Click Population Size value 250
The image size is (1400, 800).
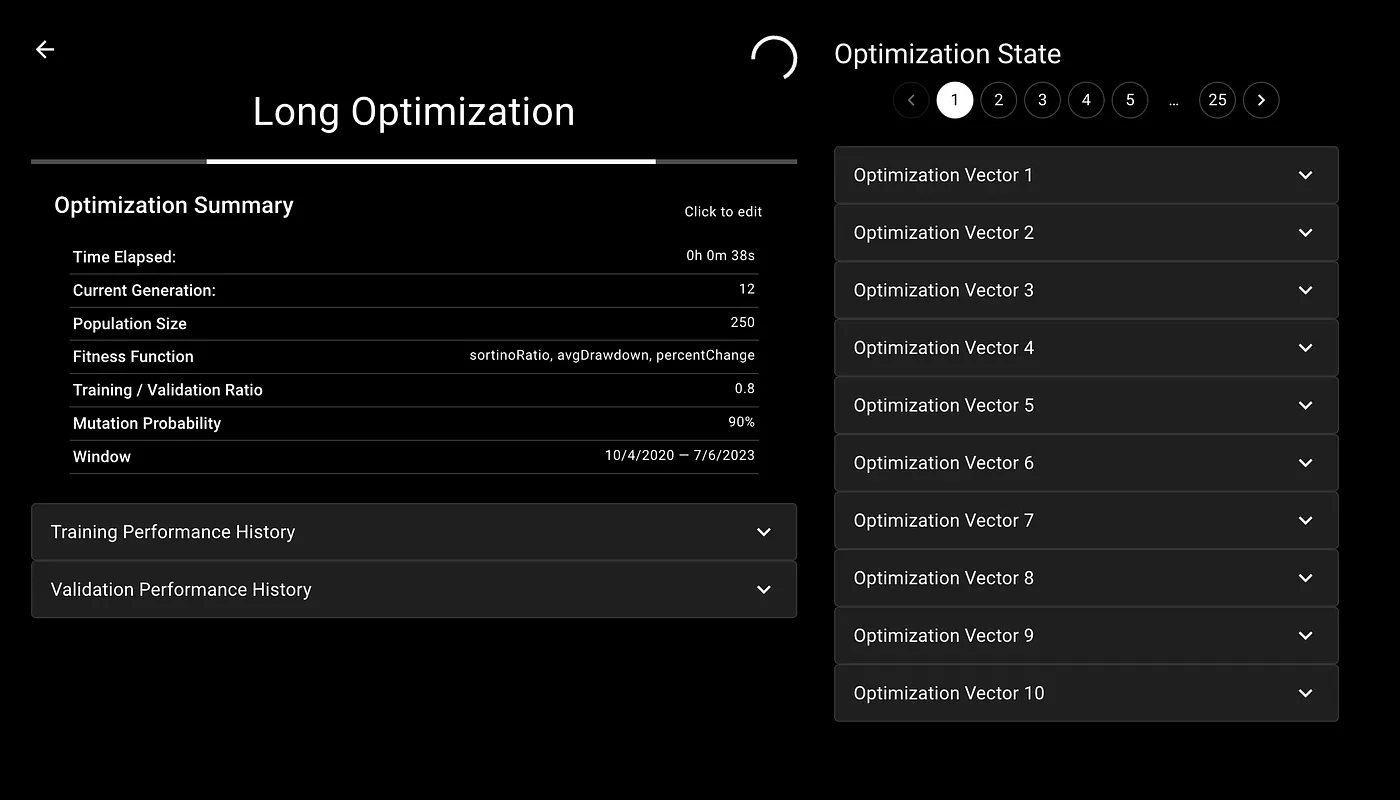tap(743, 322)
